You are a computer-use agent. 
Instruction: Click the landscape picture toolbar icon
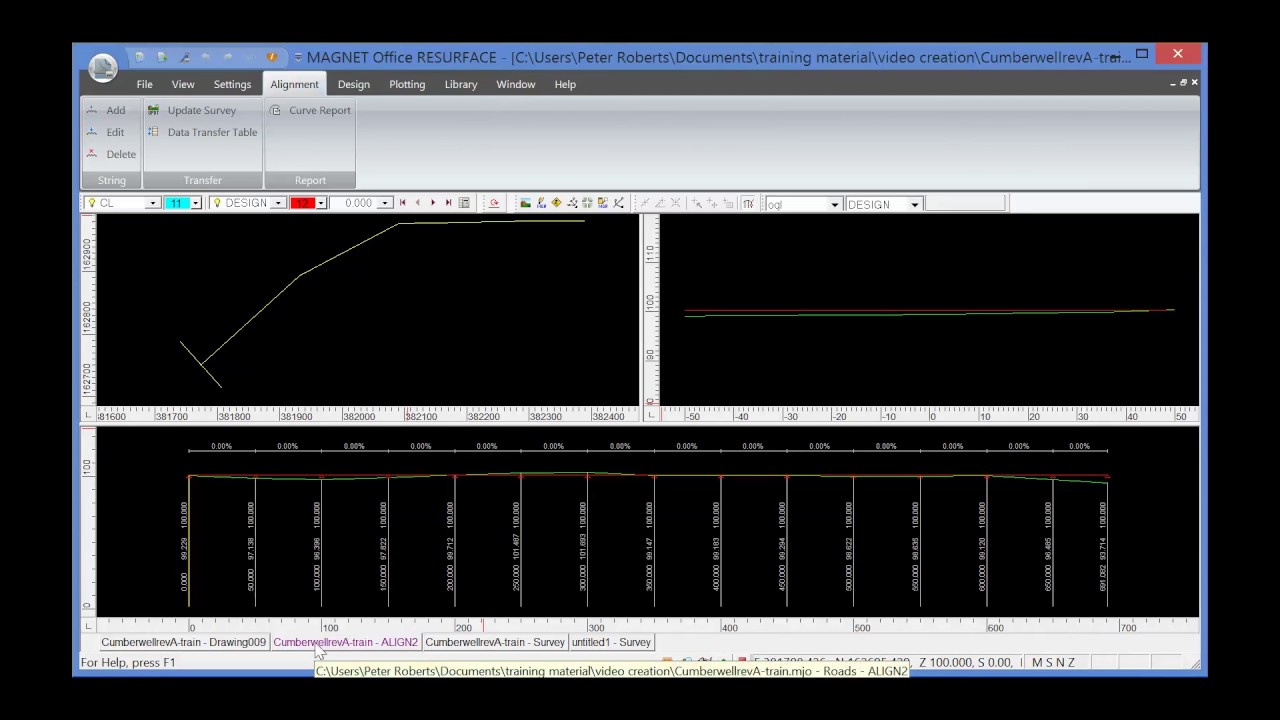tap(525, 203)
